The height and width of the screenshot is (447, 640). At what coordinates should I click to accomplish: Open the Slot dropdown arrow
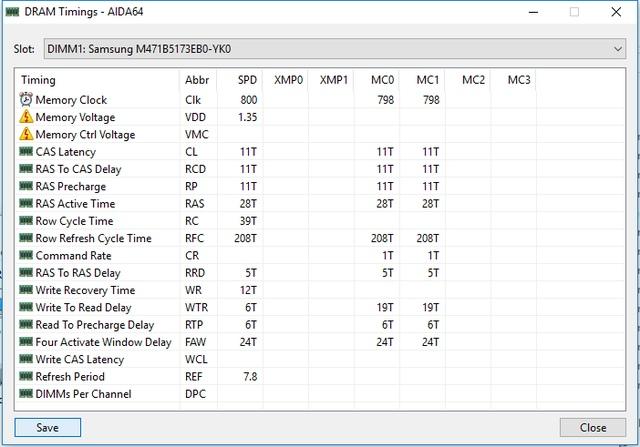618,49
